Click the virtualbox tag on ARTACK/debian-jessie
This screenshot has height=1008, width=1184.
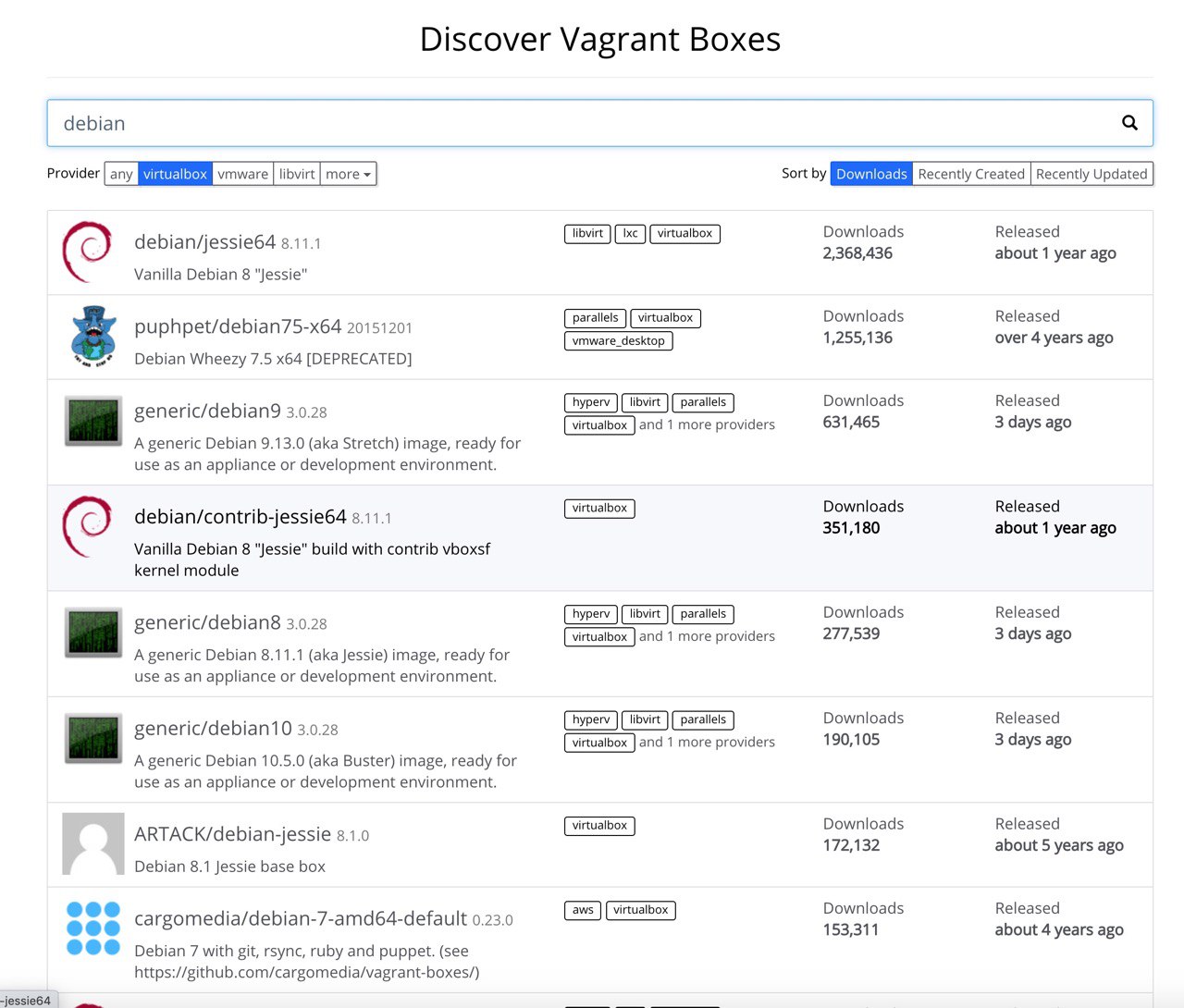coord(599,826)
